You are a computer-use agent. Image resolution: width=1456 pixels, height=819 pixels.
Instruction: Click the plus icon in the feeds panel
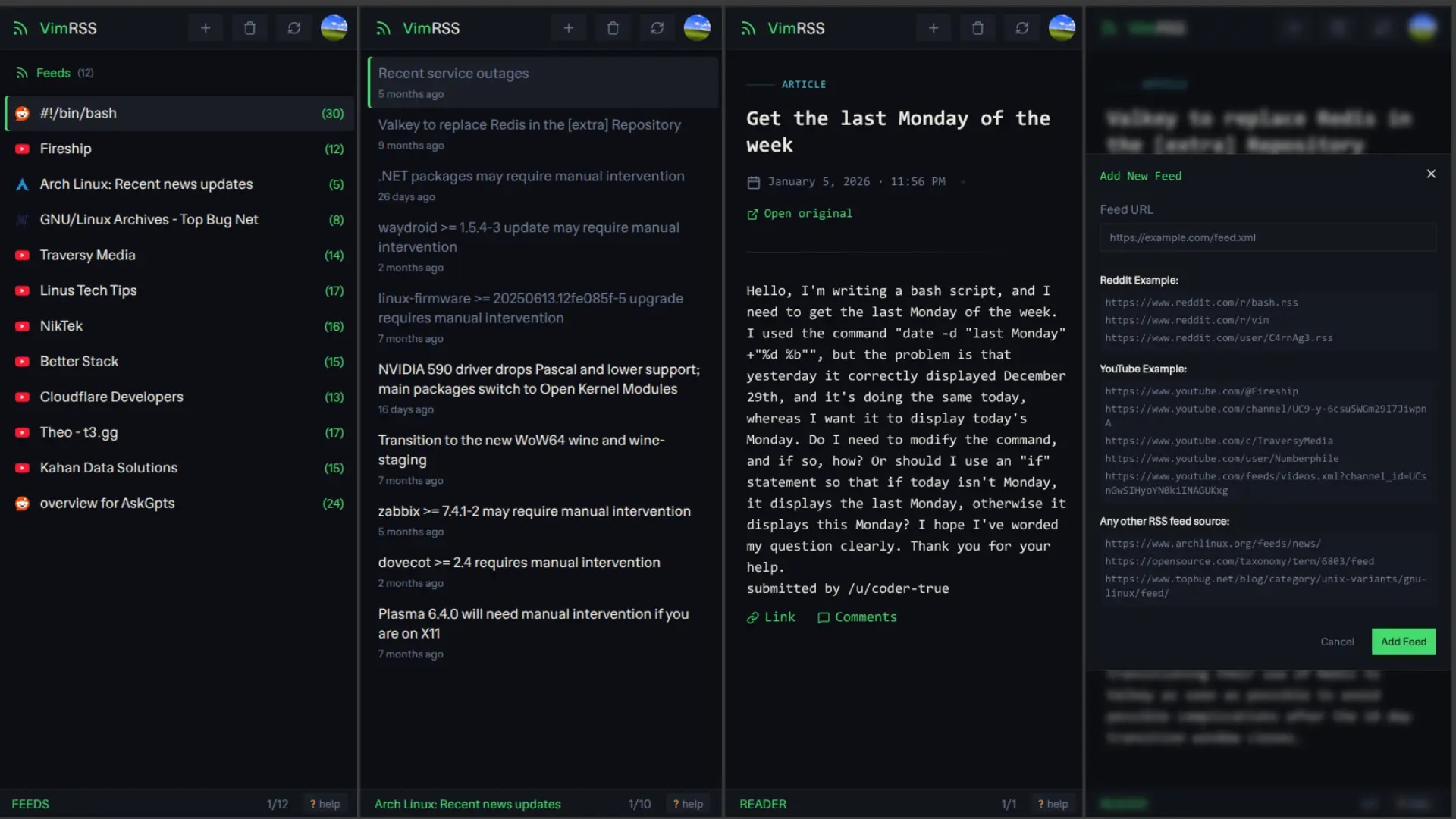[205, 28]
